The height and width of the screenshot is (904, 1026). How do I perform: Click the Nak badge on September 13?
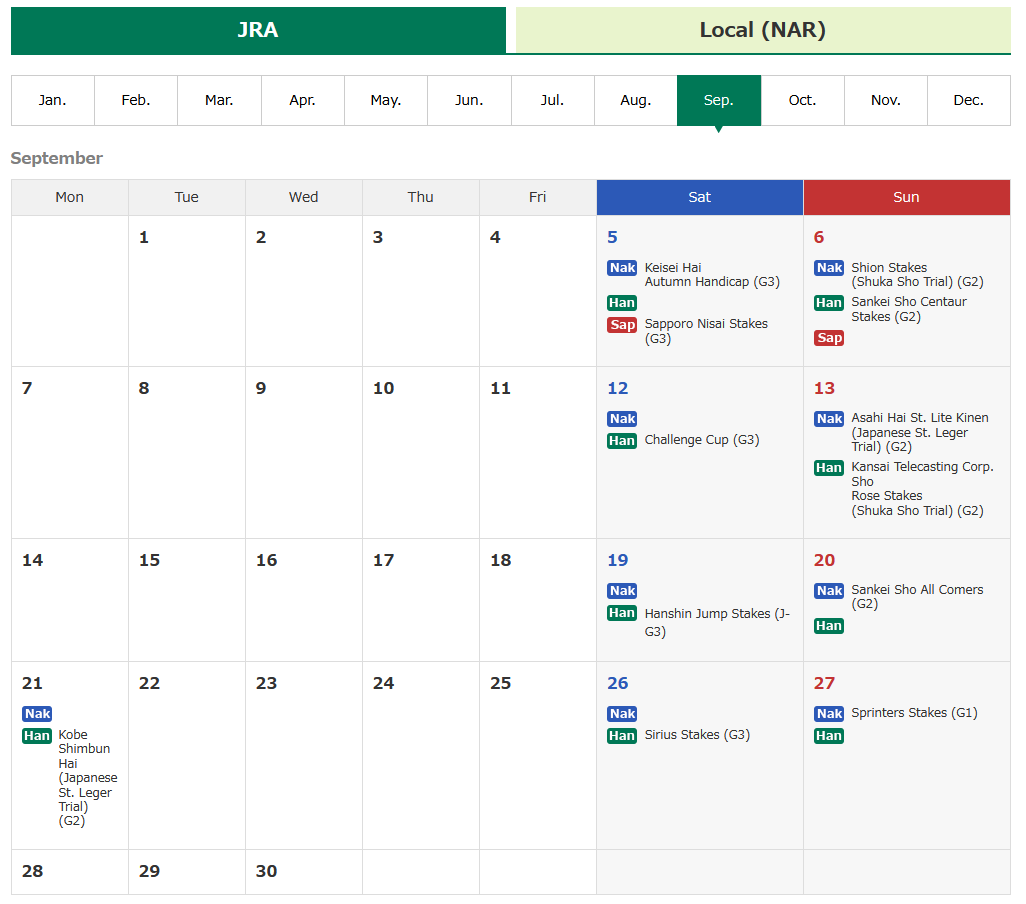tap(829, 419)
